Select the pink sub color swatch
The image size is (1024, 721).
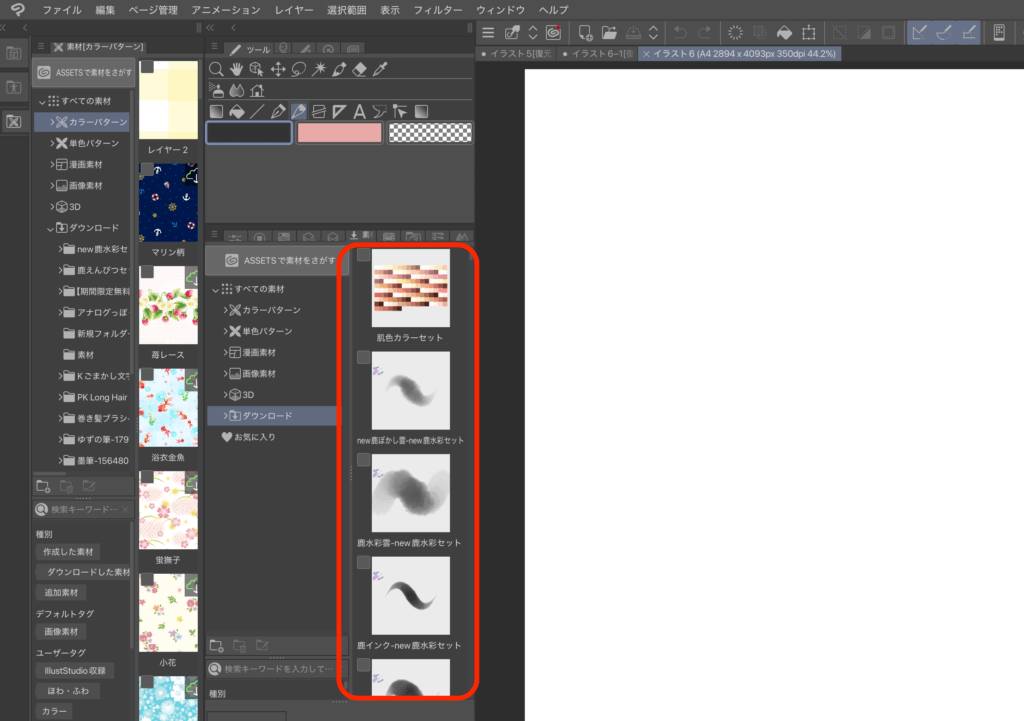(340, 133)
